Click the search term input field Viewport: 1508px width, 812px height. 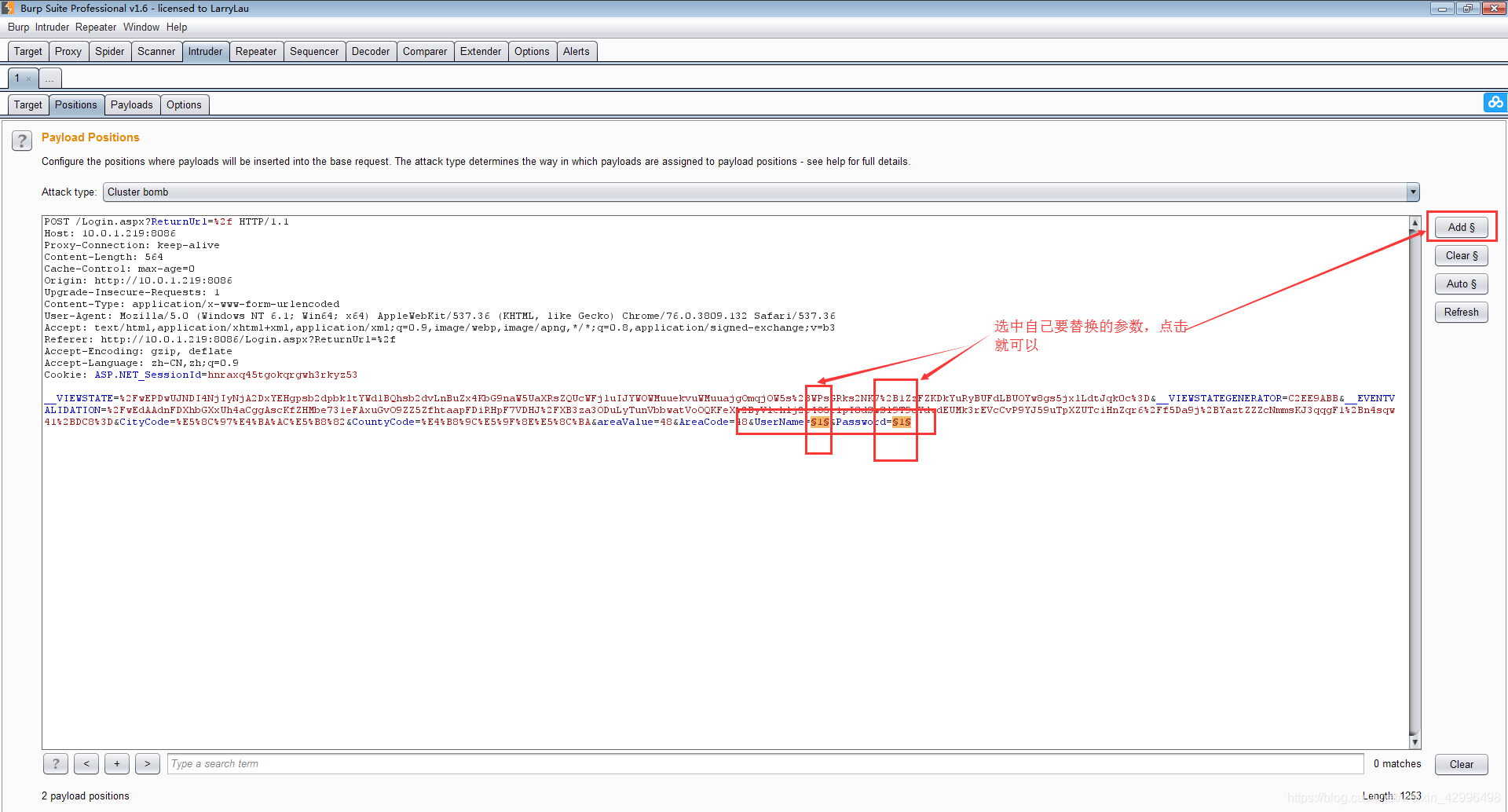(x=765, y=763)
